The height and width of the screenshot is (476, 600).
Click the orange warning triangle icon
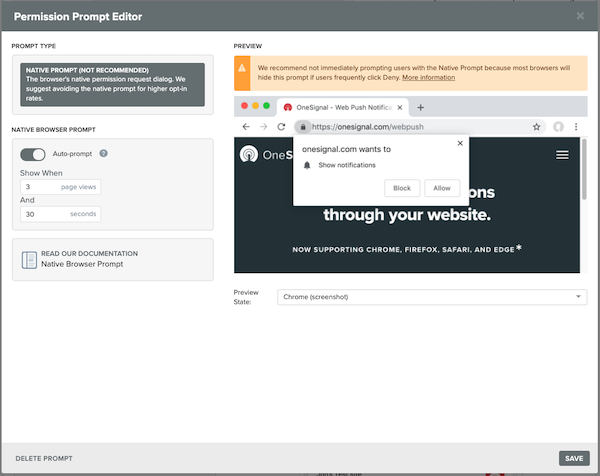click(x=242, y=68)
